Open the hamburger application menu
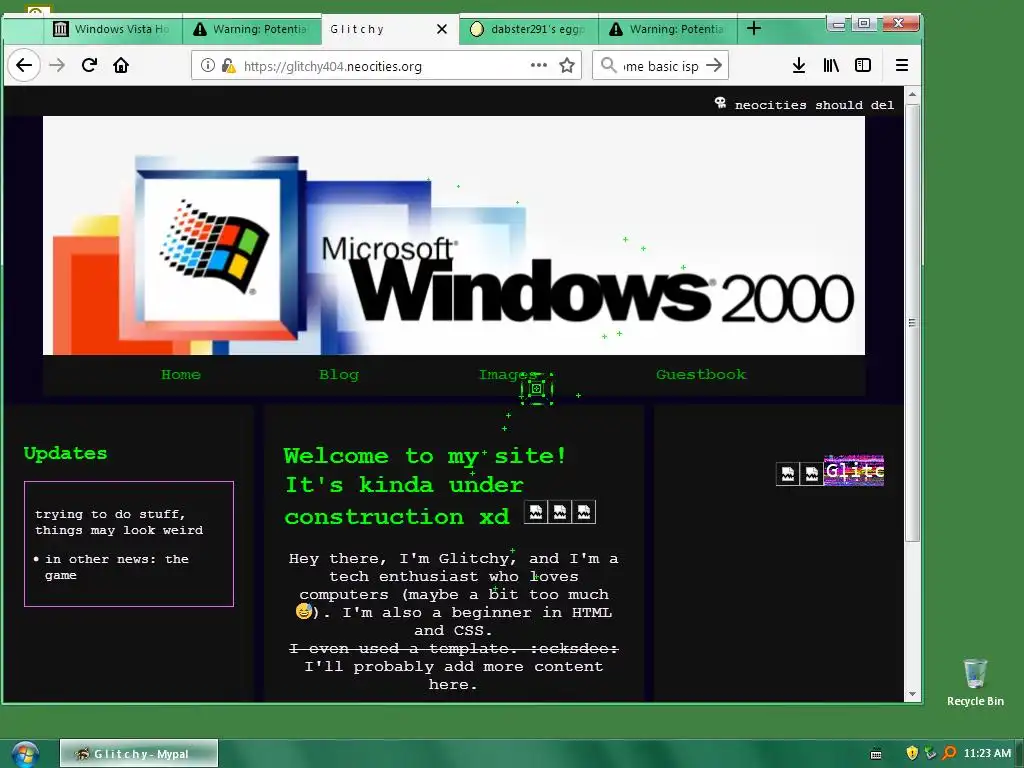 (902, 65)
